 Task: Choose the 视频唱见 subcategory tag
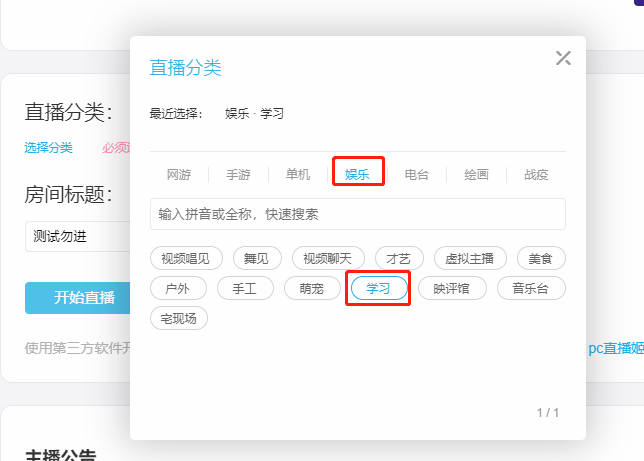point(186,258)
